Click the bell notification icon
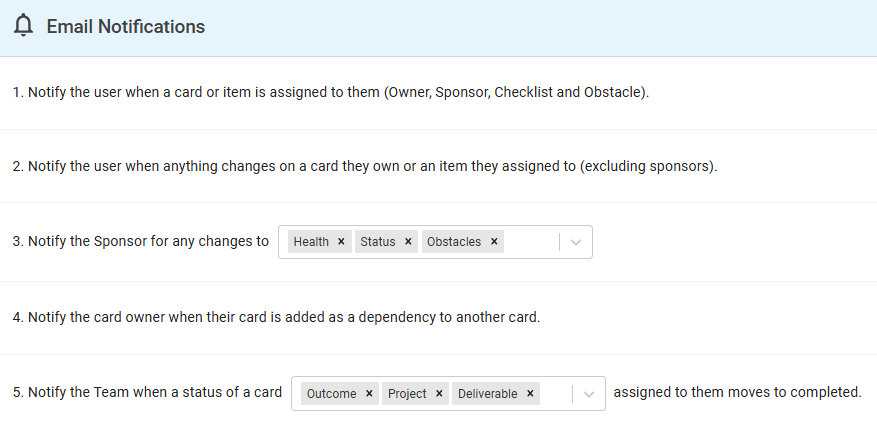 click(x=23, y=26)
